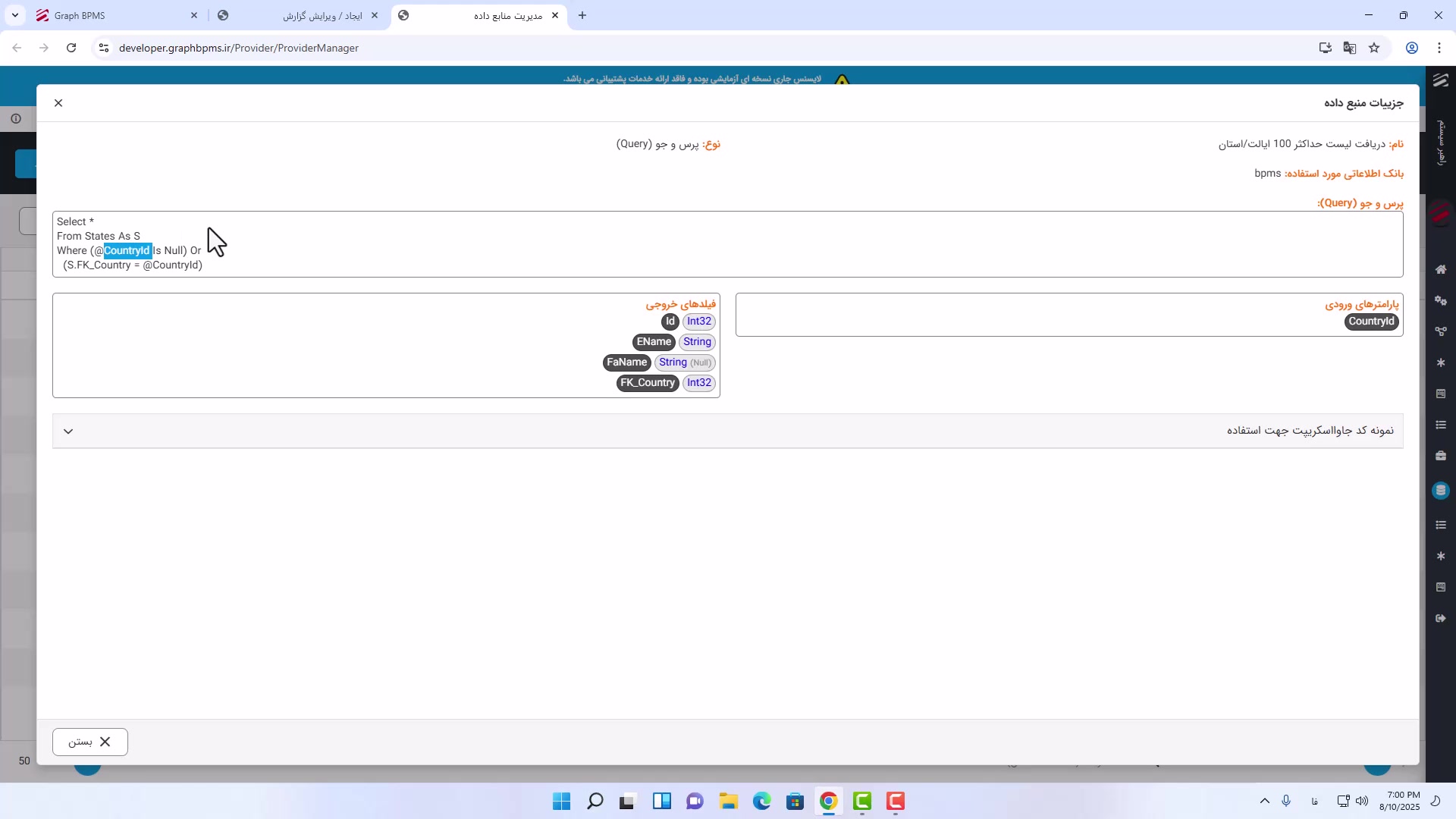Click the browser address bar URL
1456x819 pixels.
239,48
